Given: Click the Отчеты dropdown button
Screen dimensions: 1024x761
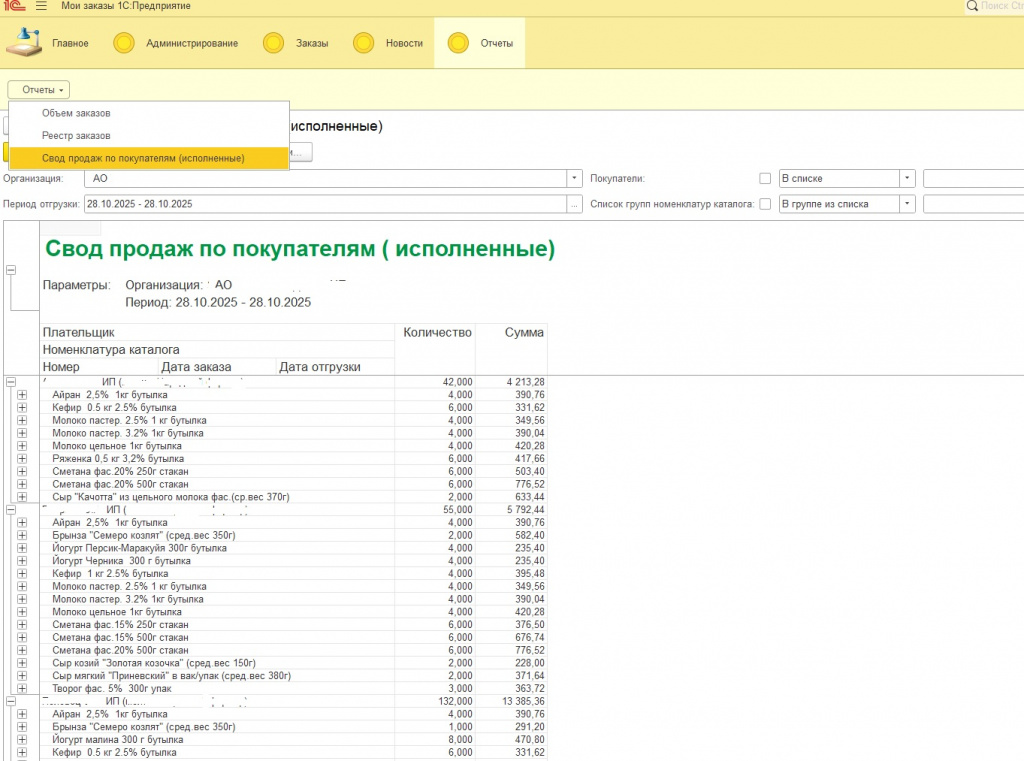Looking at the screenshot, I should click(x=39, y=90).
